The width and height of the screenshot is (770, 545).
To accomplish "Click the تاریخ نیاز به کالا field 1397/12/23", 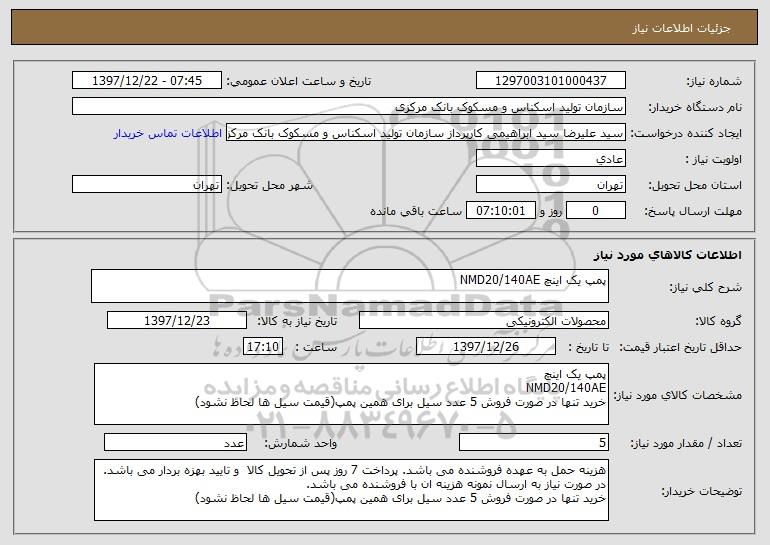I will [177, 321].
